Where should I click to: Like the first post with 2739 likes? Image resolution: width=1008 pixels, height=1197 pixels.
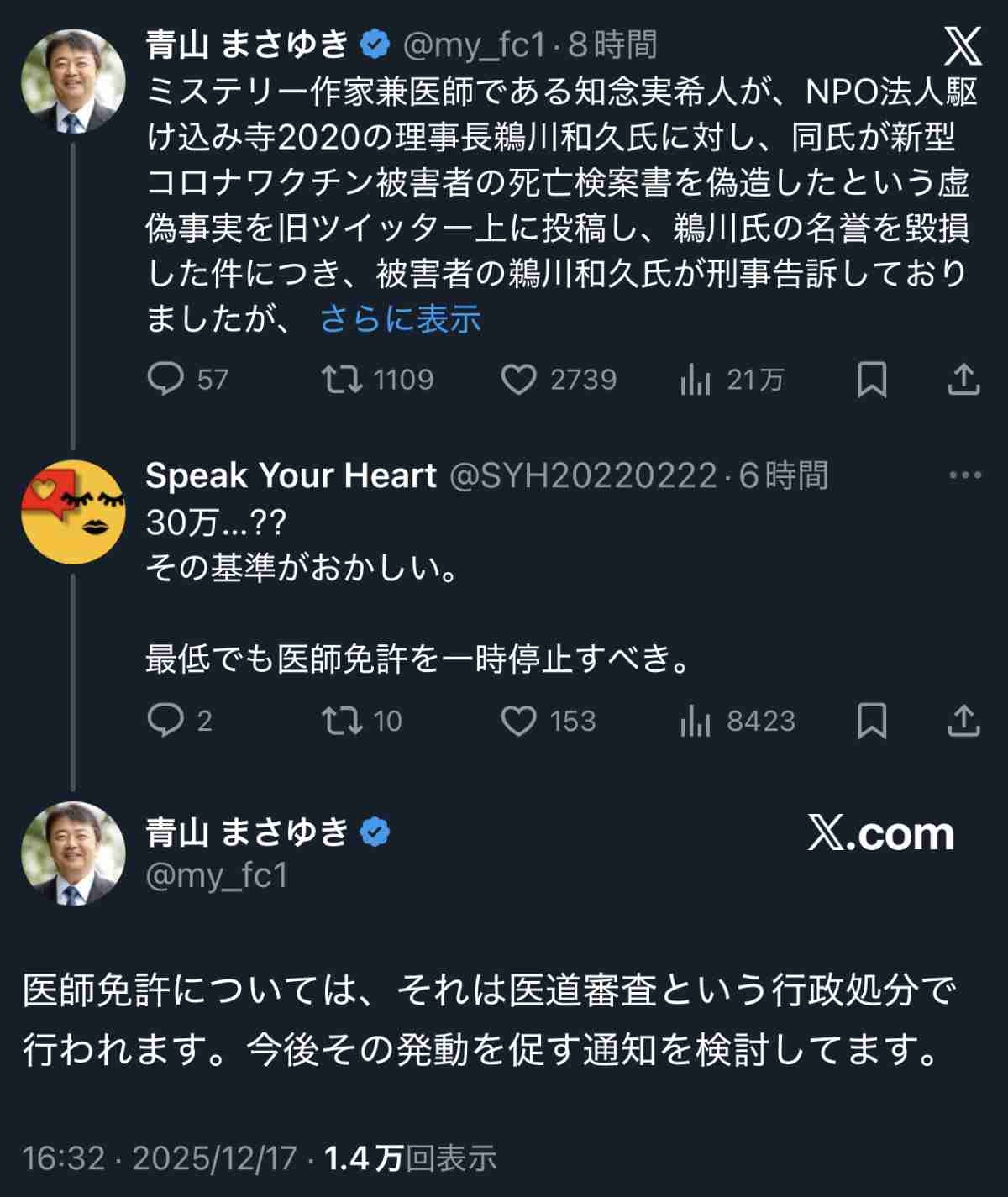pos(518,380)
